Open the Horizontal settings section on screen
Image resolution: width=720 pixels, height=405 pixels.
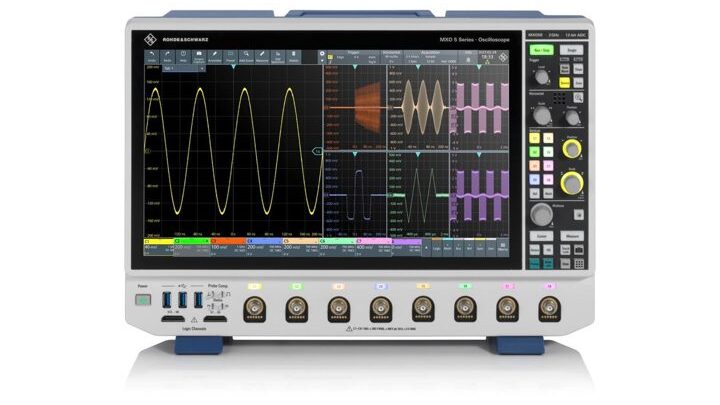point(392,57)
